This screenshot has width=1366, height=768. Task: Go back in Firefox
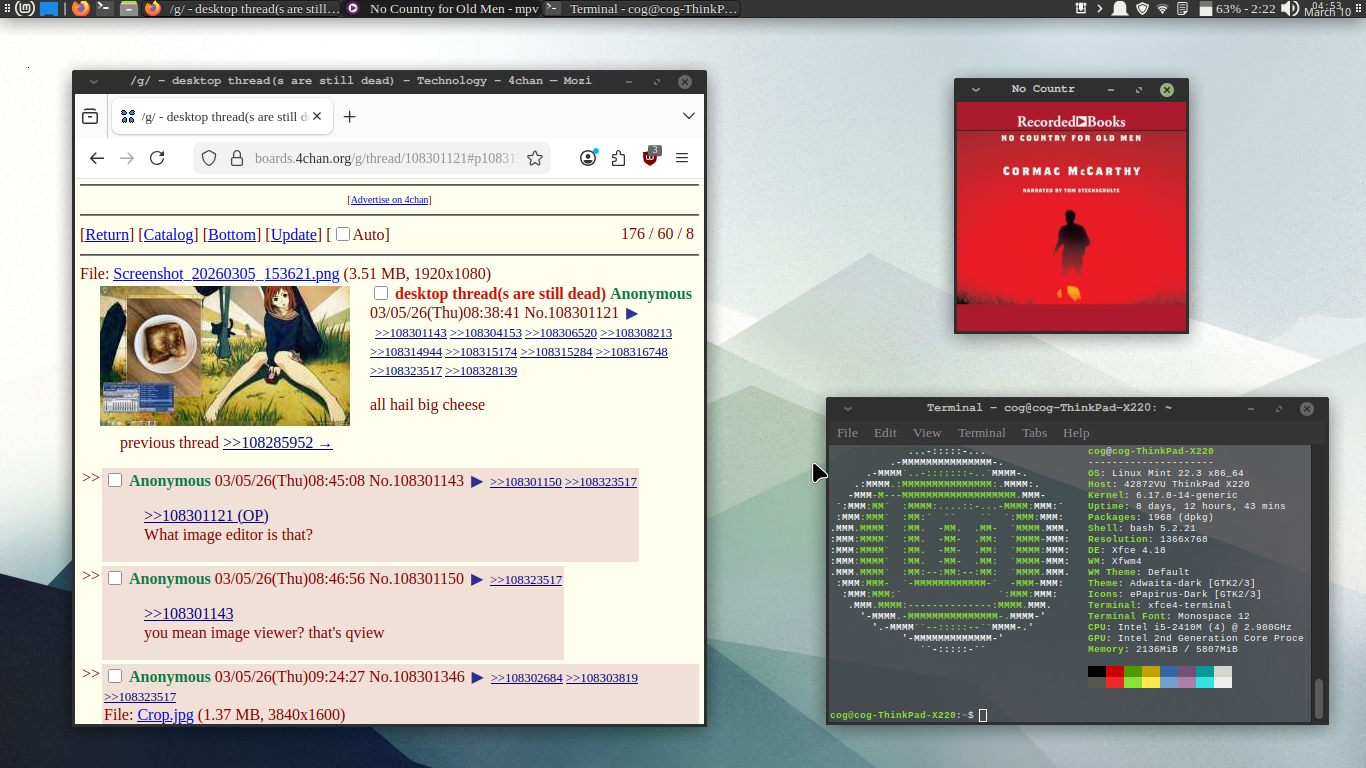click(97, 158)
